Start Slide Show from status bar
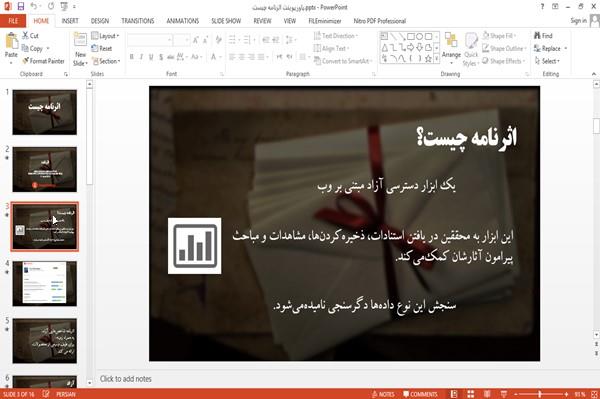 coord(504,394)
